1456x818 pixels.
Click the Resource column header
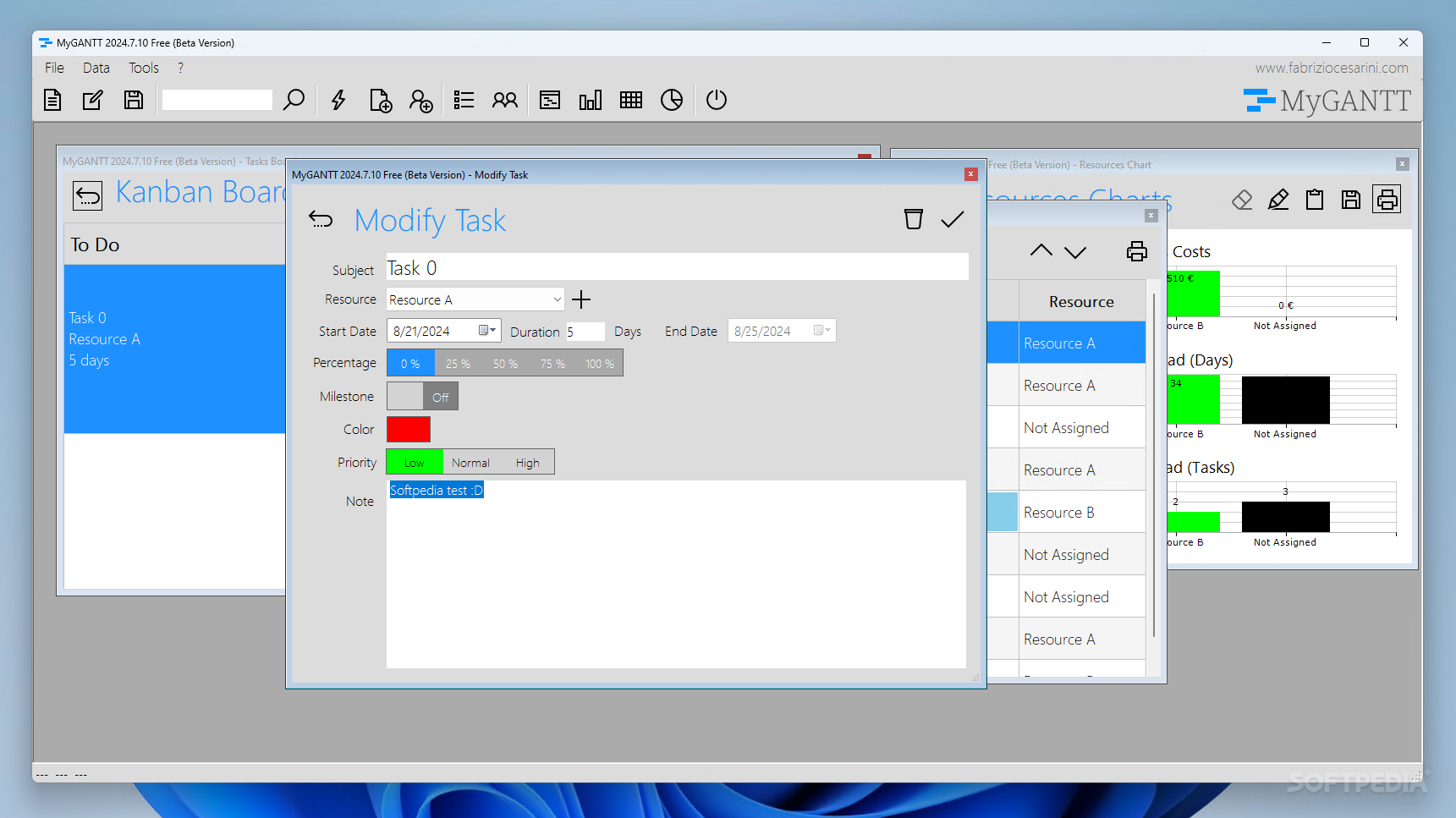click(1081, 301)
